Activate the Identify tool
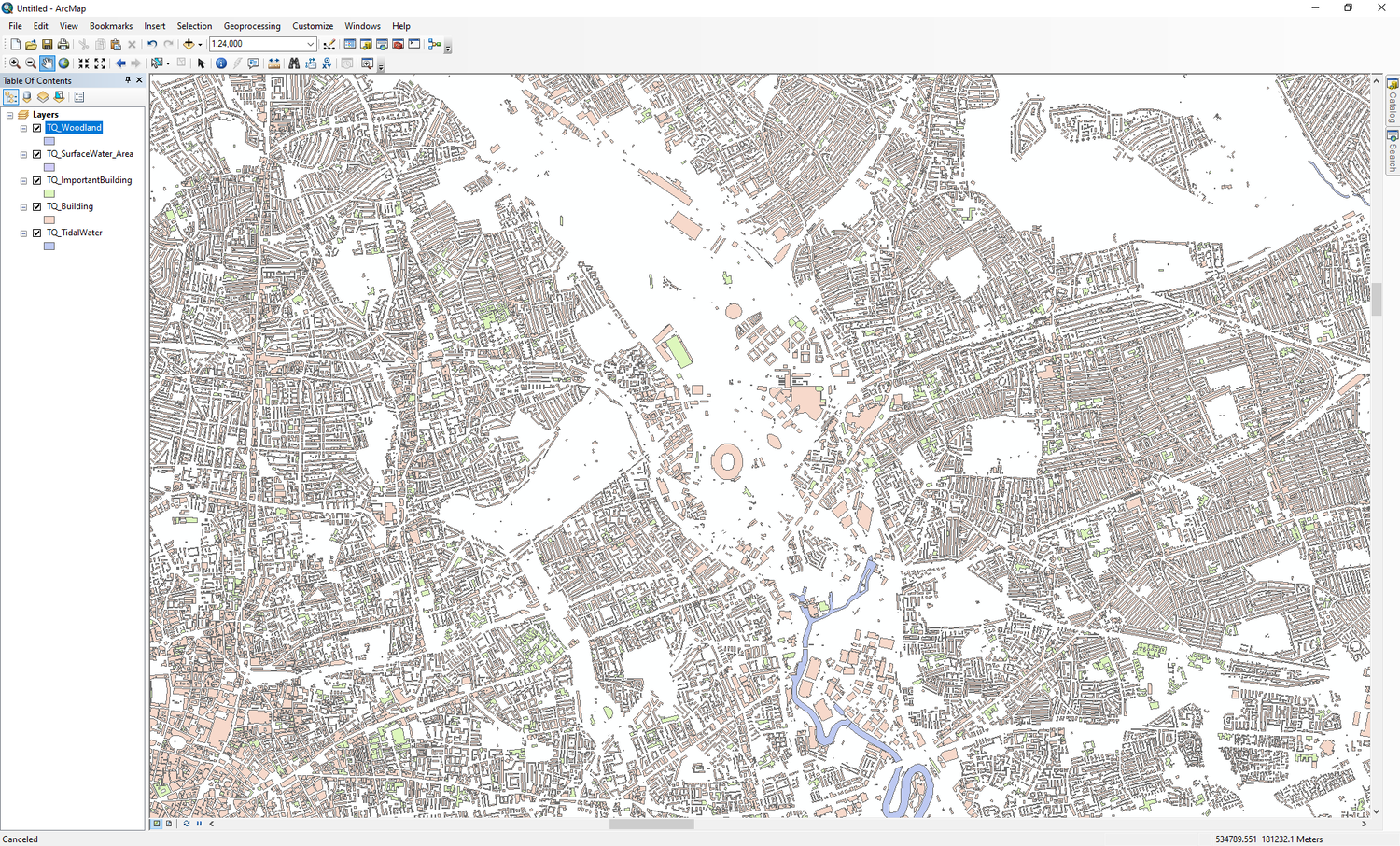The height and width of the screenshot is (846, 1400). pos(221,63)
